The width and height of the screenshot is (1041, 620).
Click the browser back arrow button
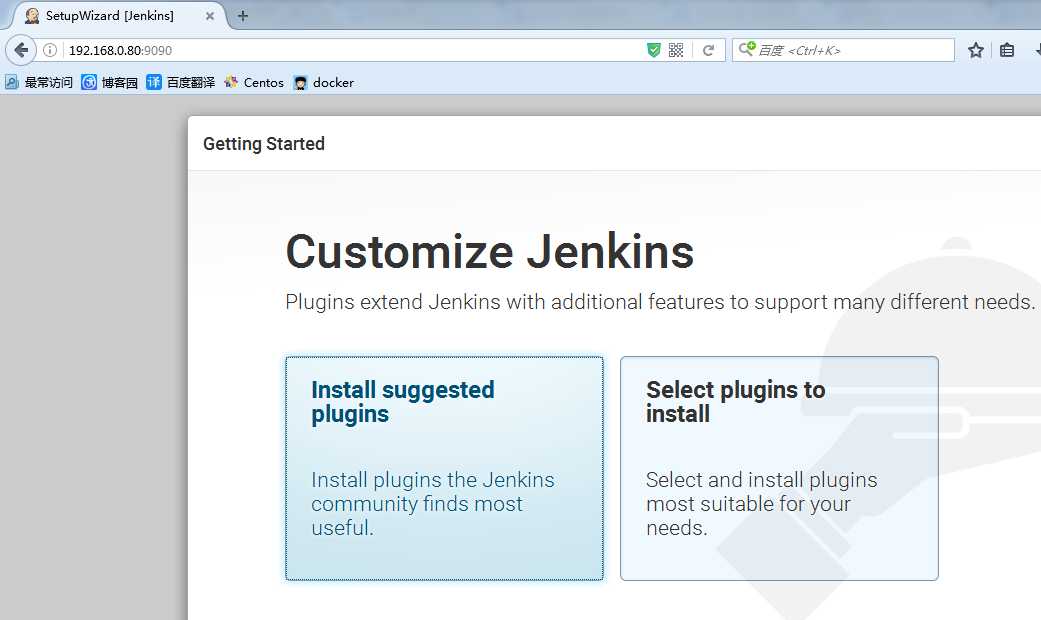21,50
